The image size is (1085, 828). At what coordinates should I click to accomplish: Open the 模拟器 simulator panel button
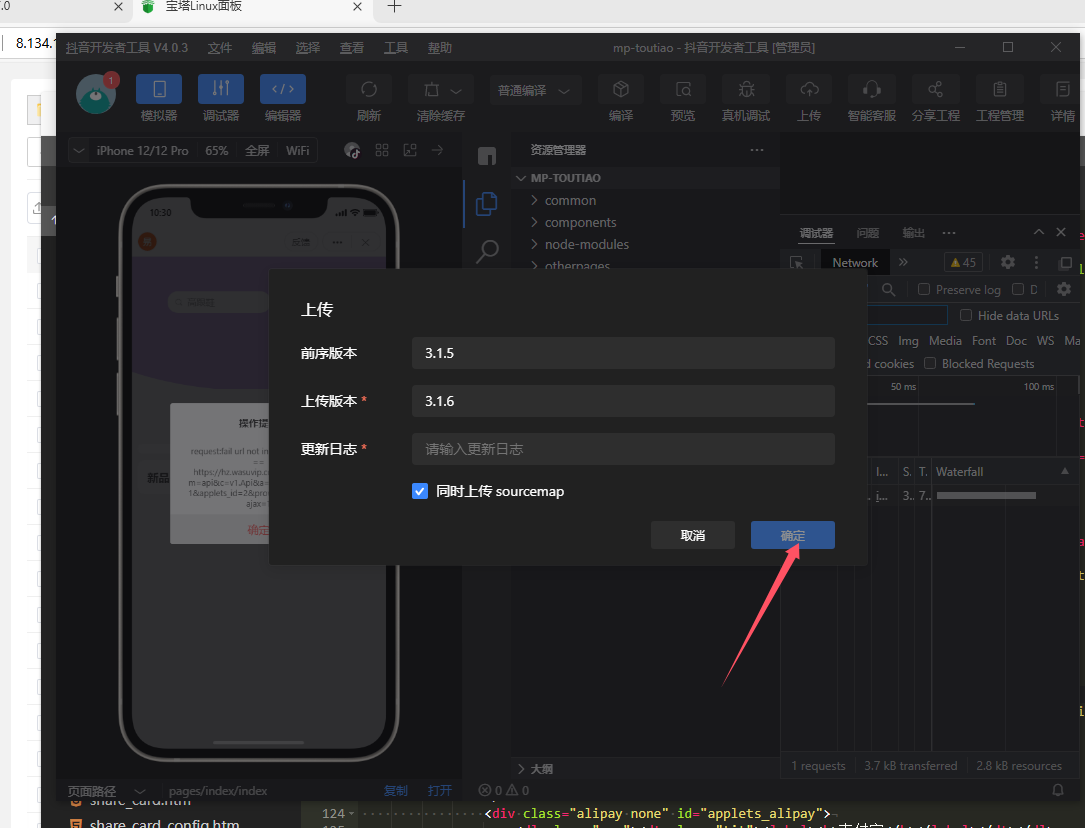[158, 89]
